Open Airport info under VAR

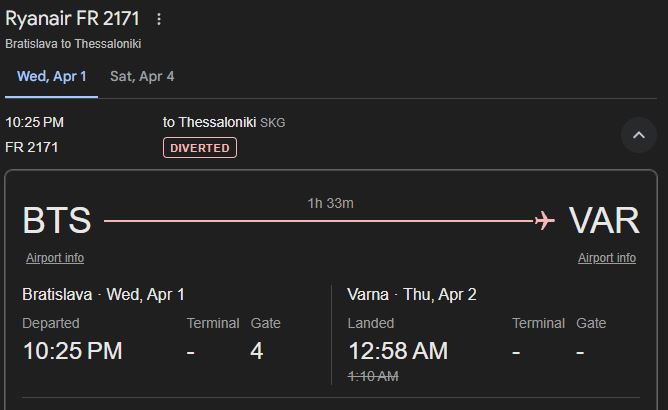(x=606, y=258)
